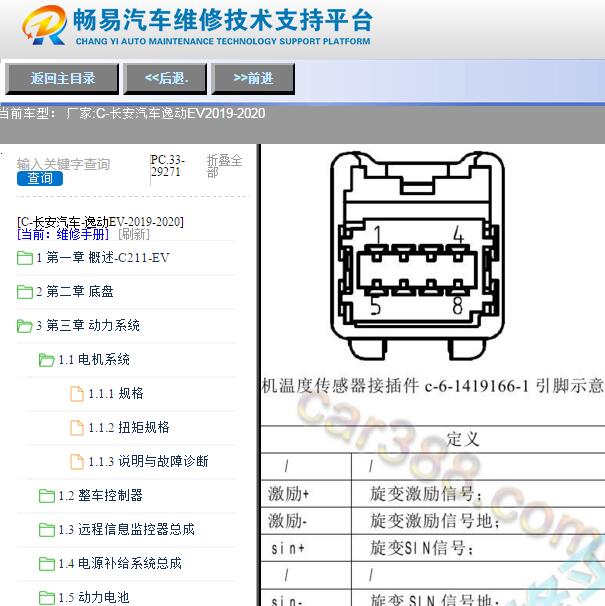Image resolution: width=605 pixels, height=606 pixels.
Task: Open folder icon for 1.5 动力电池
Action: tap(46, 597)
